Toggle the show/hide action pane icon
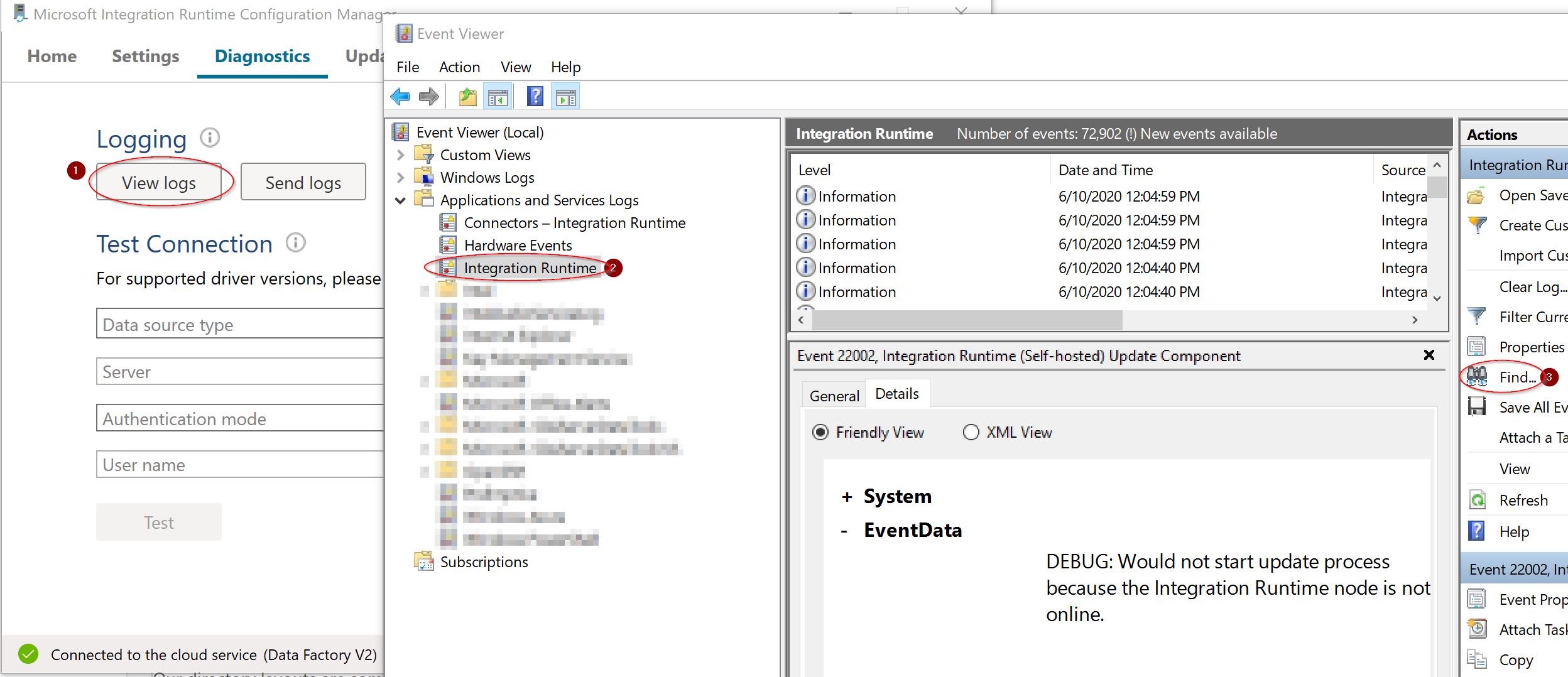 (x=566, y=97)
